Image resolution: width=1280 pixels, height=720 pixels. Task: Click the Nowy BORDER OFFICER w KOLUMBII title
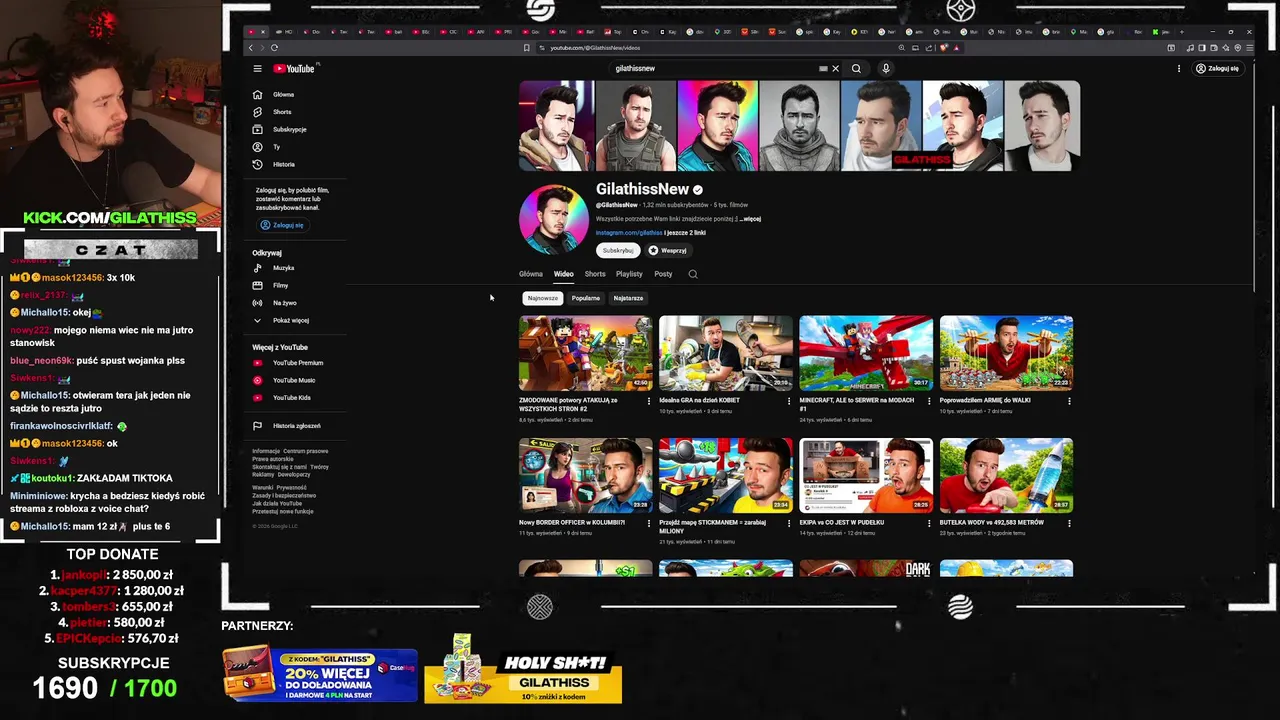tap(572, 522)
